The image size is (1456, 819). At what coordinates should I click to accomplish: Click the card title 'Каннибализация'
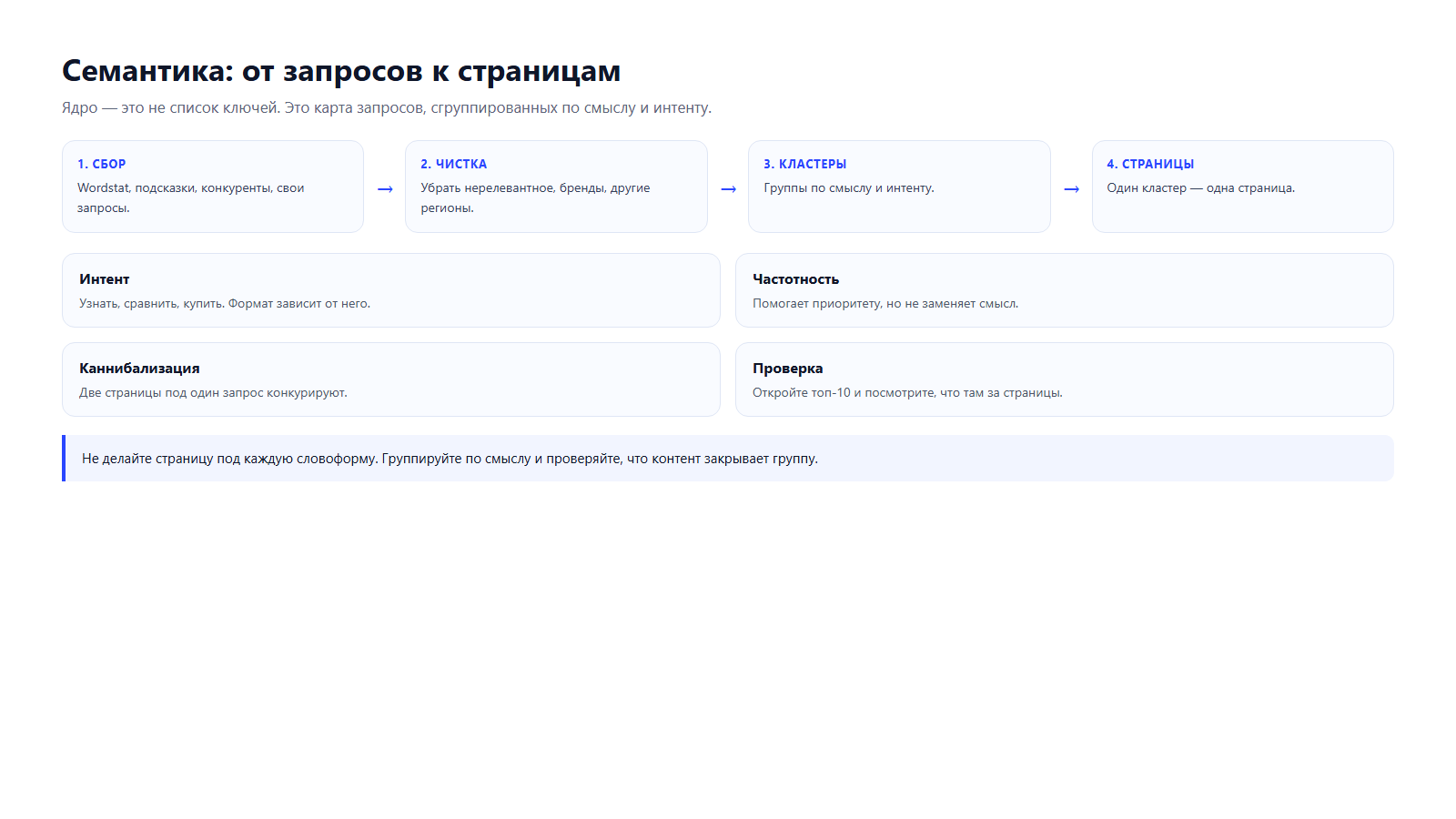[x=139, y=369]
